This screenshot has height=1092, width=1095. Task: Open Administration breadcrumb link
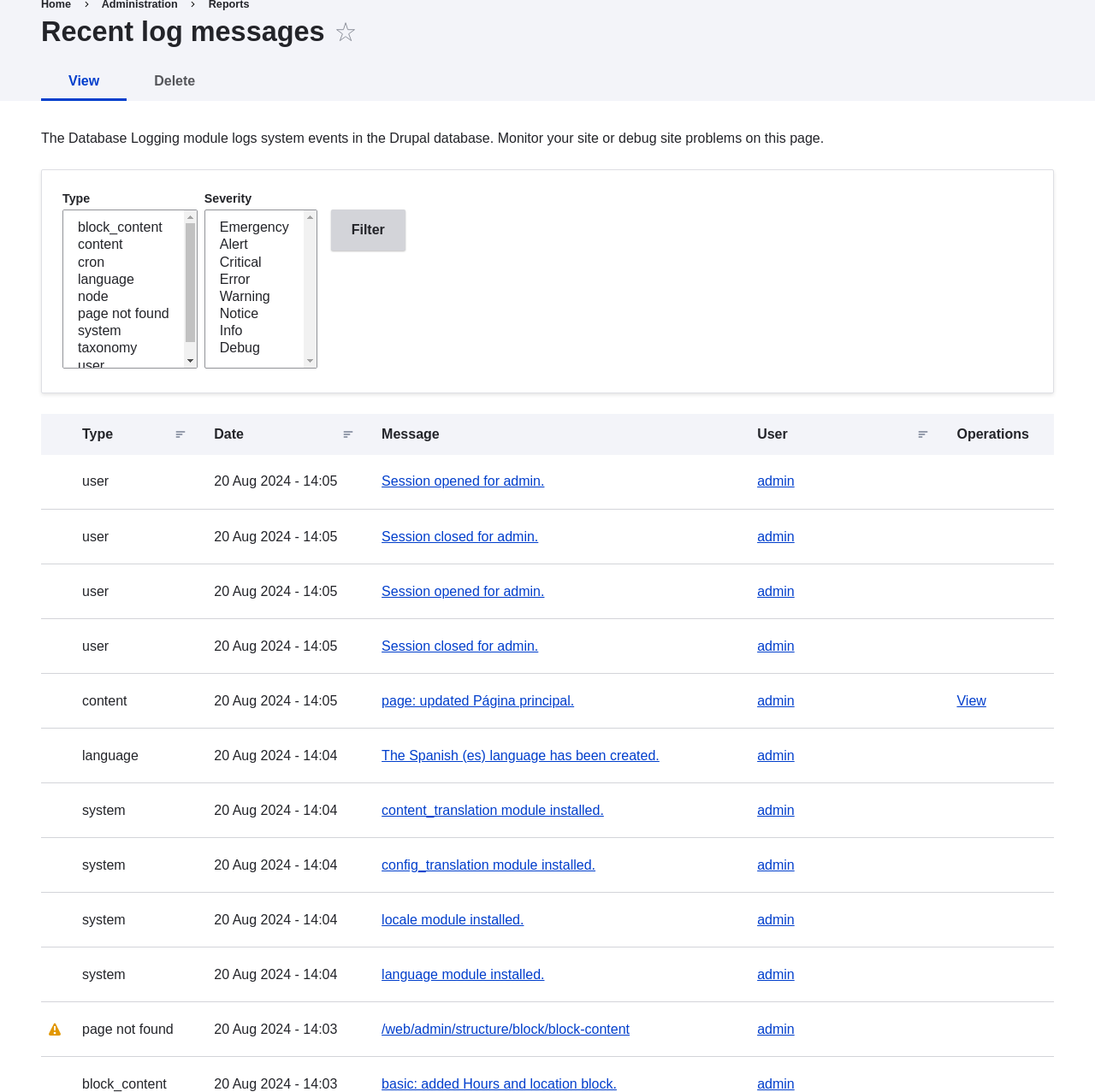point(139,4)
